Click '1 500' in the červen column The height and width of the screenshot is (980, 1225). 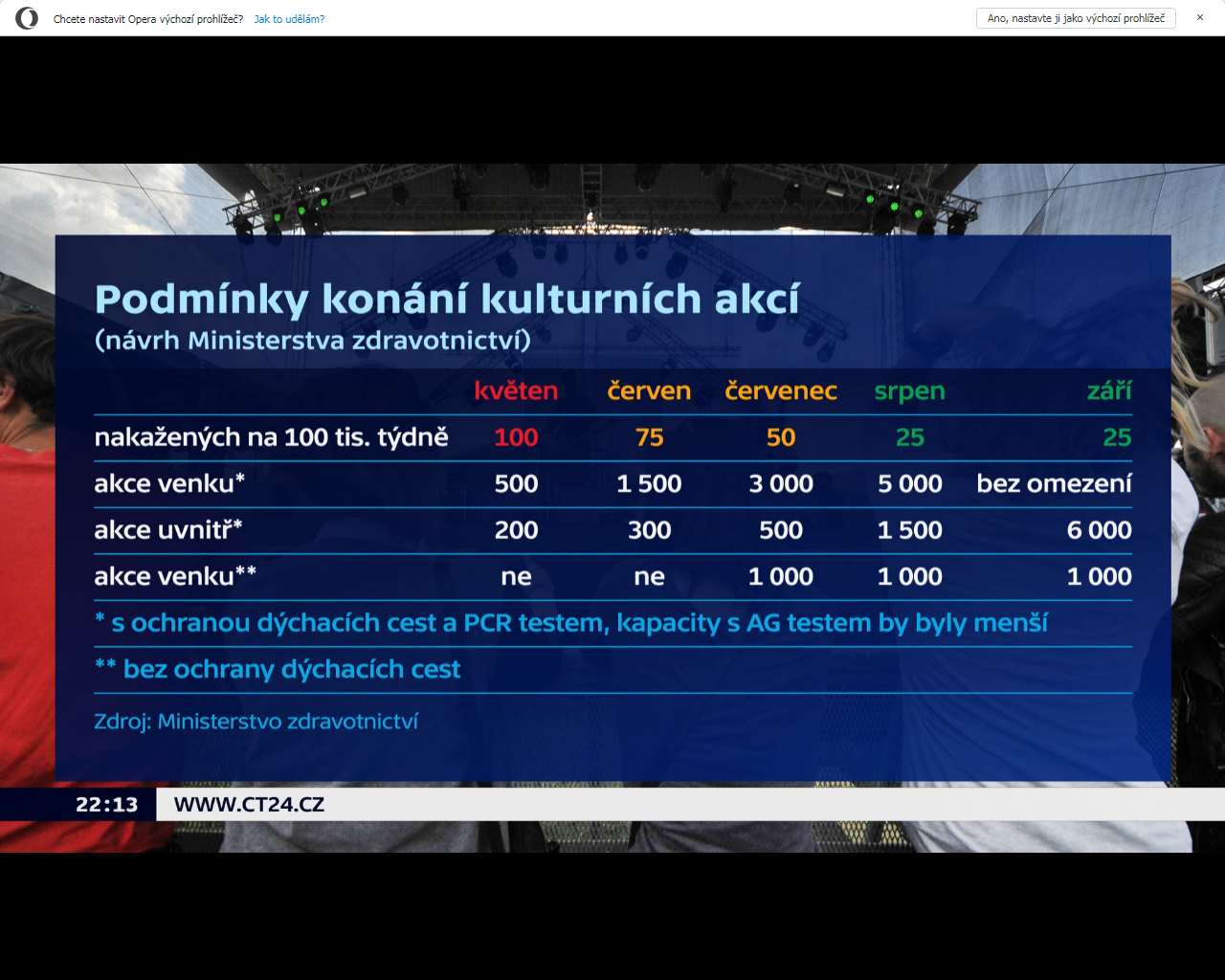[649, 484]
